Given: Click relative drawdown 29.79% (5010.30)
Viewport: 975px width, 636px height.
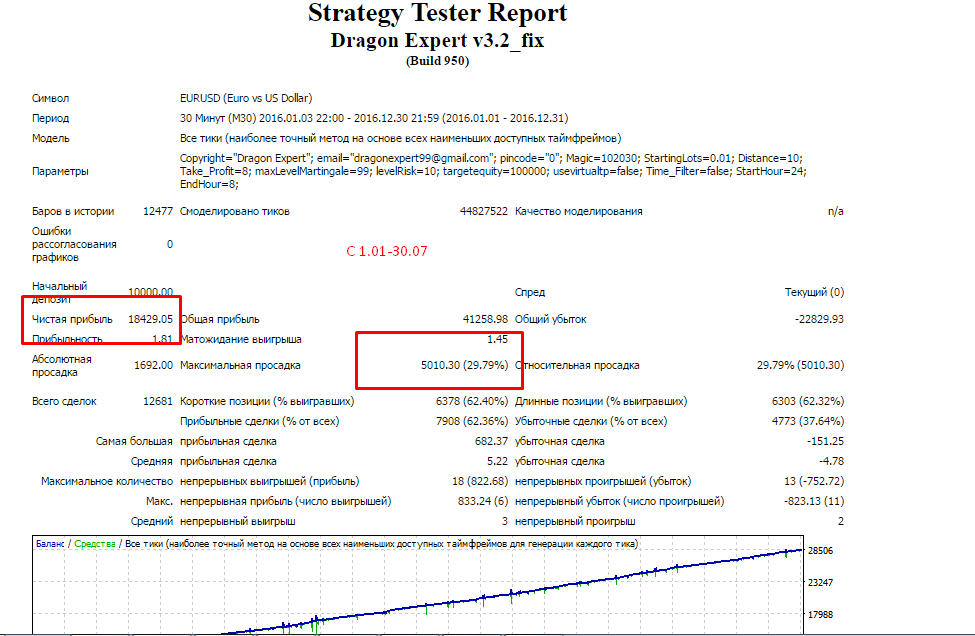Looking at the screenshot, I should [800, 365].
